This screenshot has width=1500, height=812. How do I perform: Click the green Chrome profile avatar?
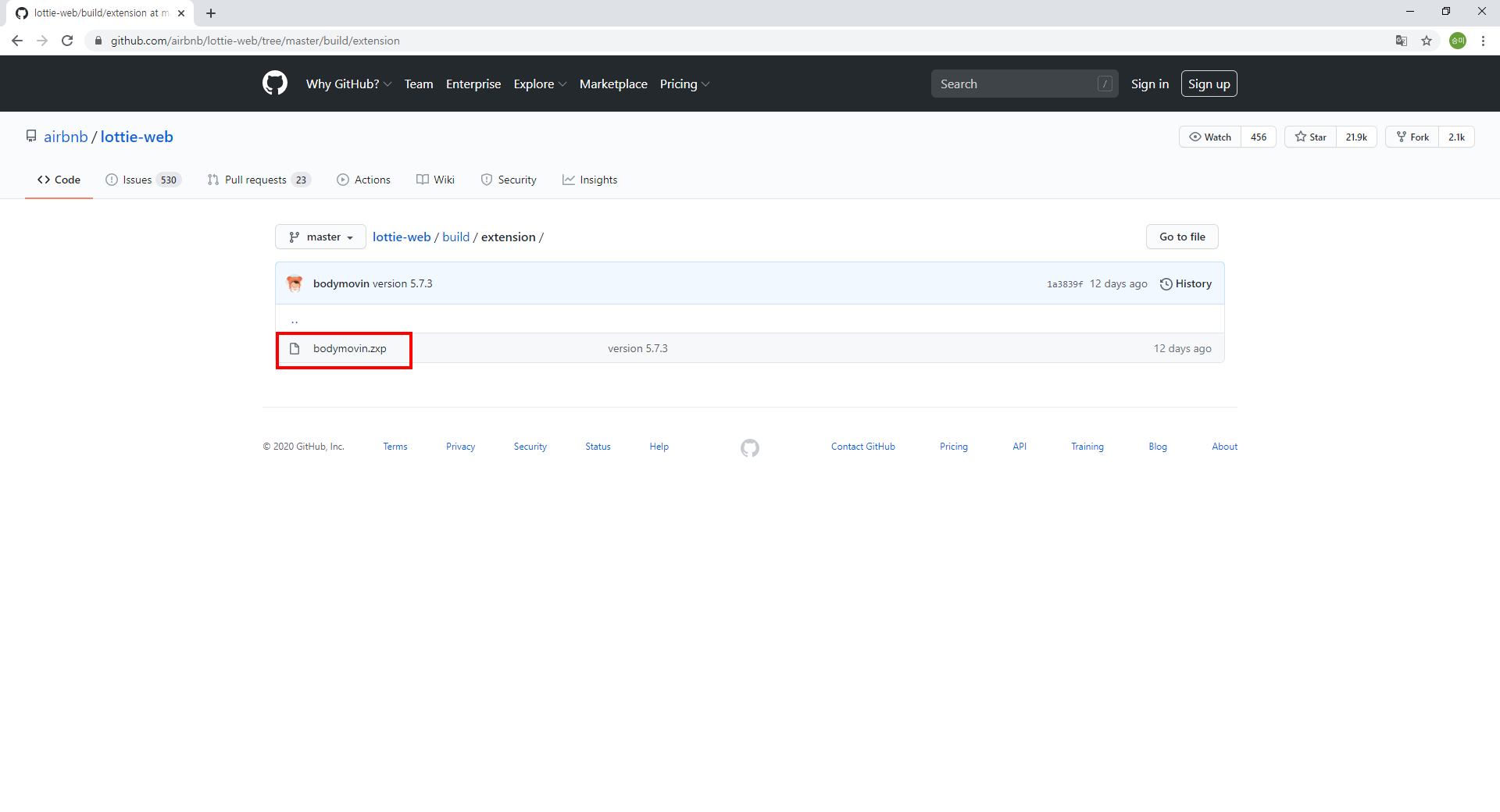pos(1458,41)
